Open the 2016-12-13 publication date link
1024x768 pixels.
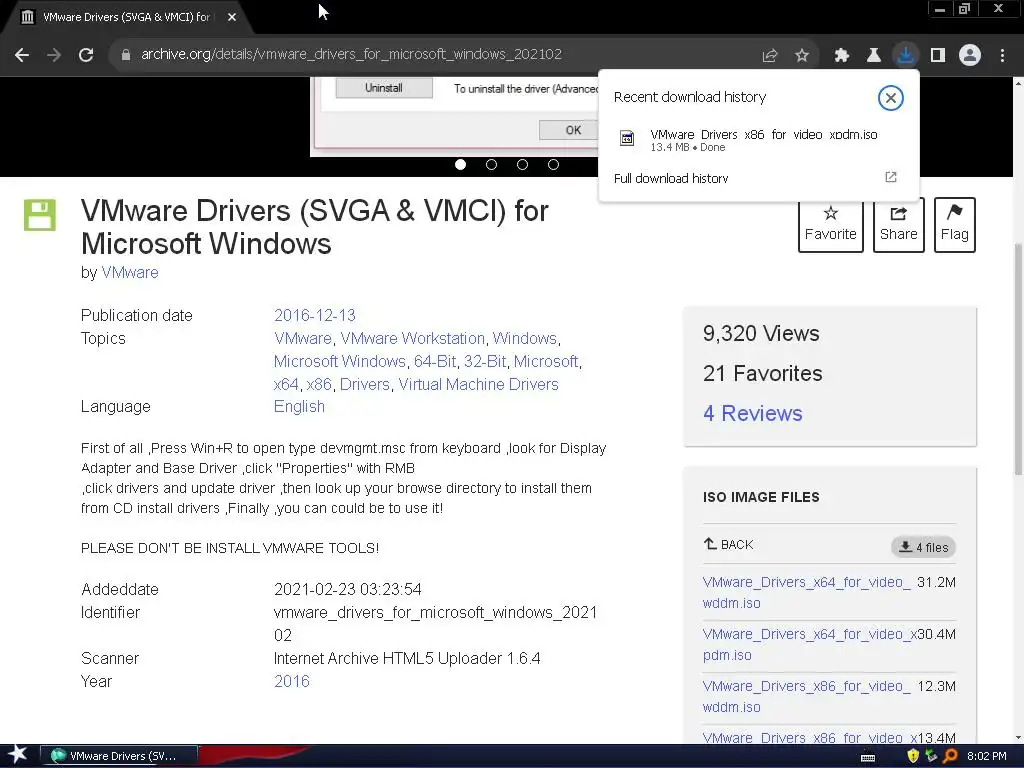point(315,315)
